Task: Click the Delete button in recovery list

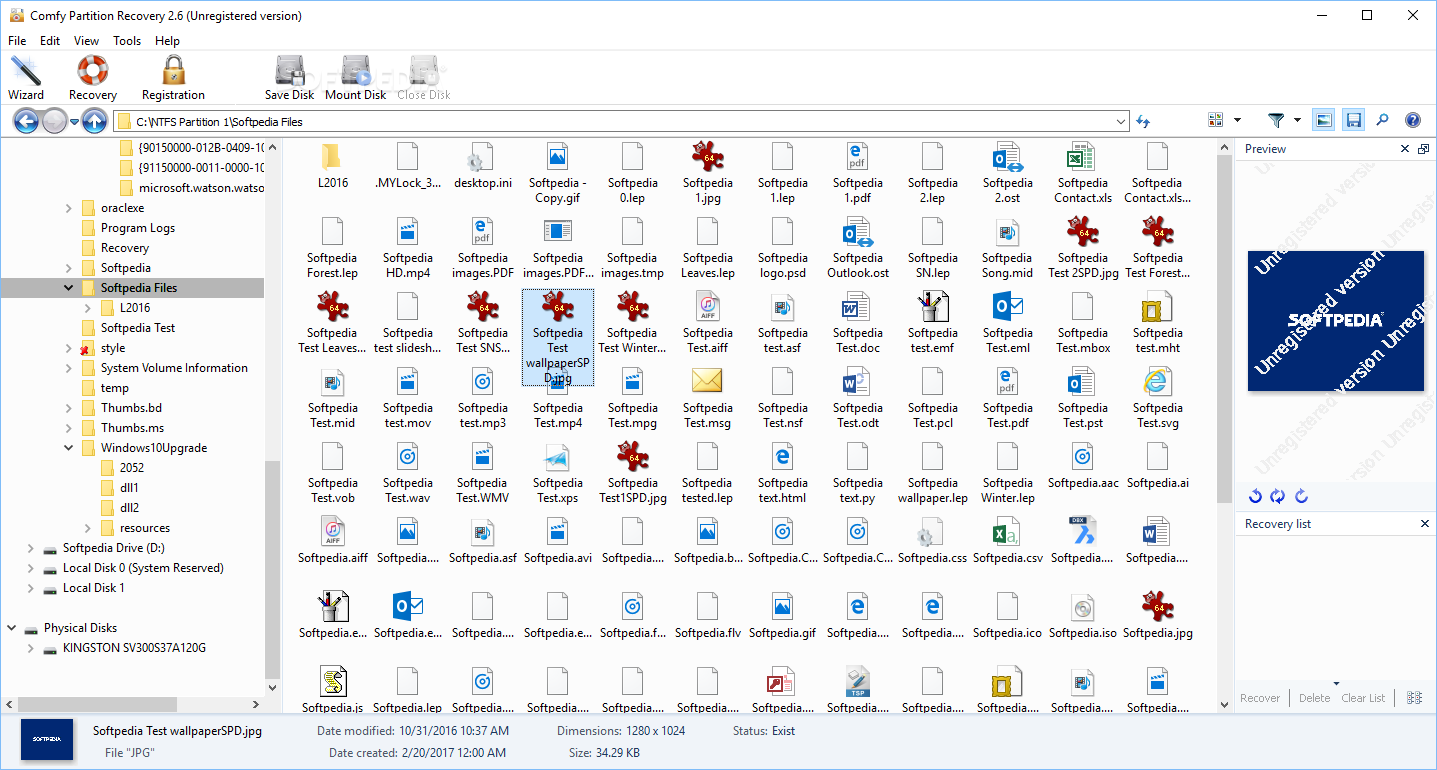Action: tap(1314, 698)
